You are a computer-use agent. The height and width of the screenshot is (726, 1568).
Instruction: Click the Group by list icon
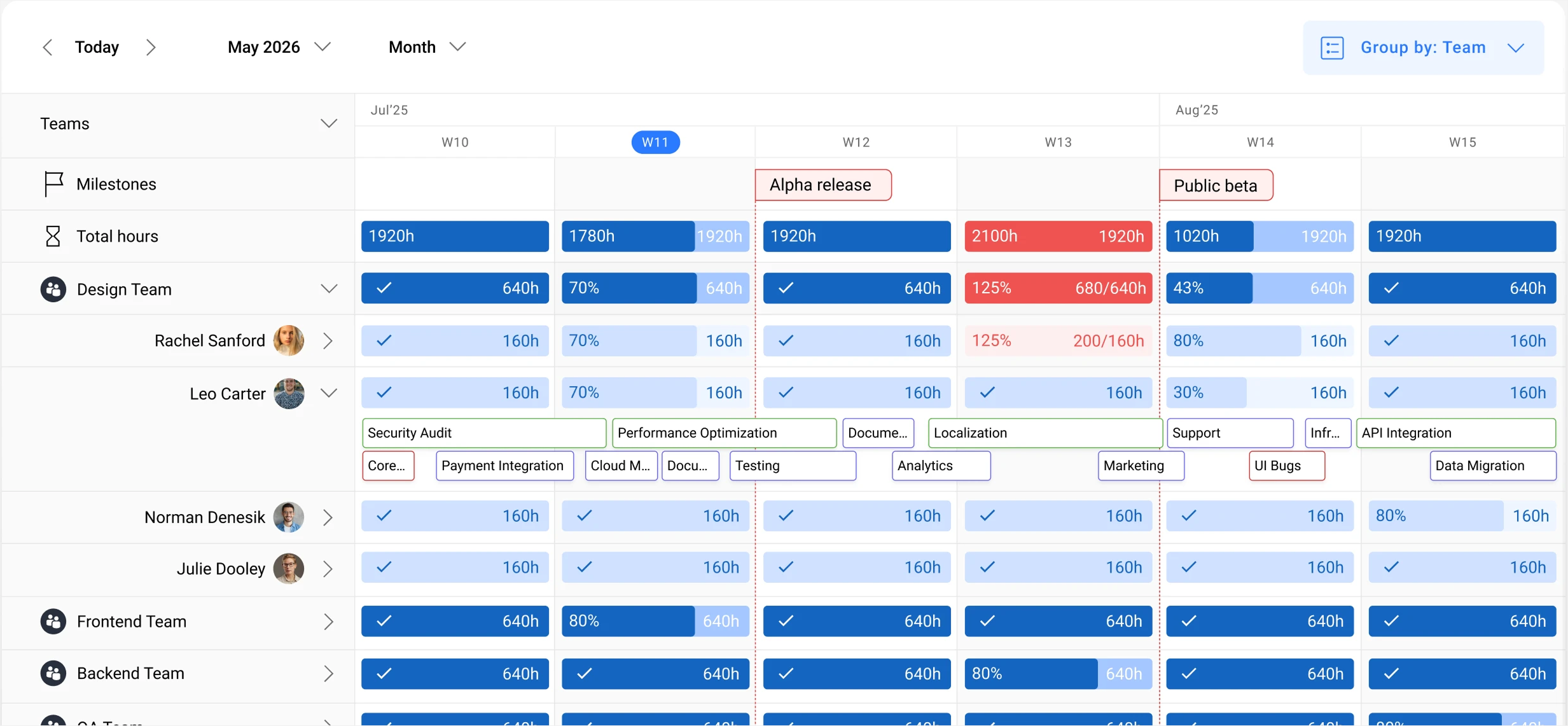tap(1332, 48)
